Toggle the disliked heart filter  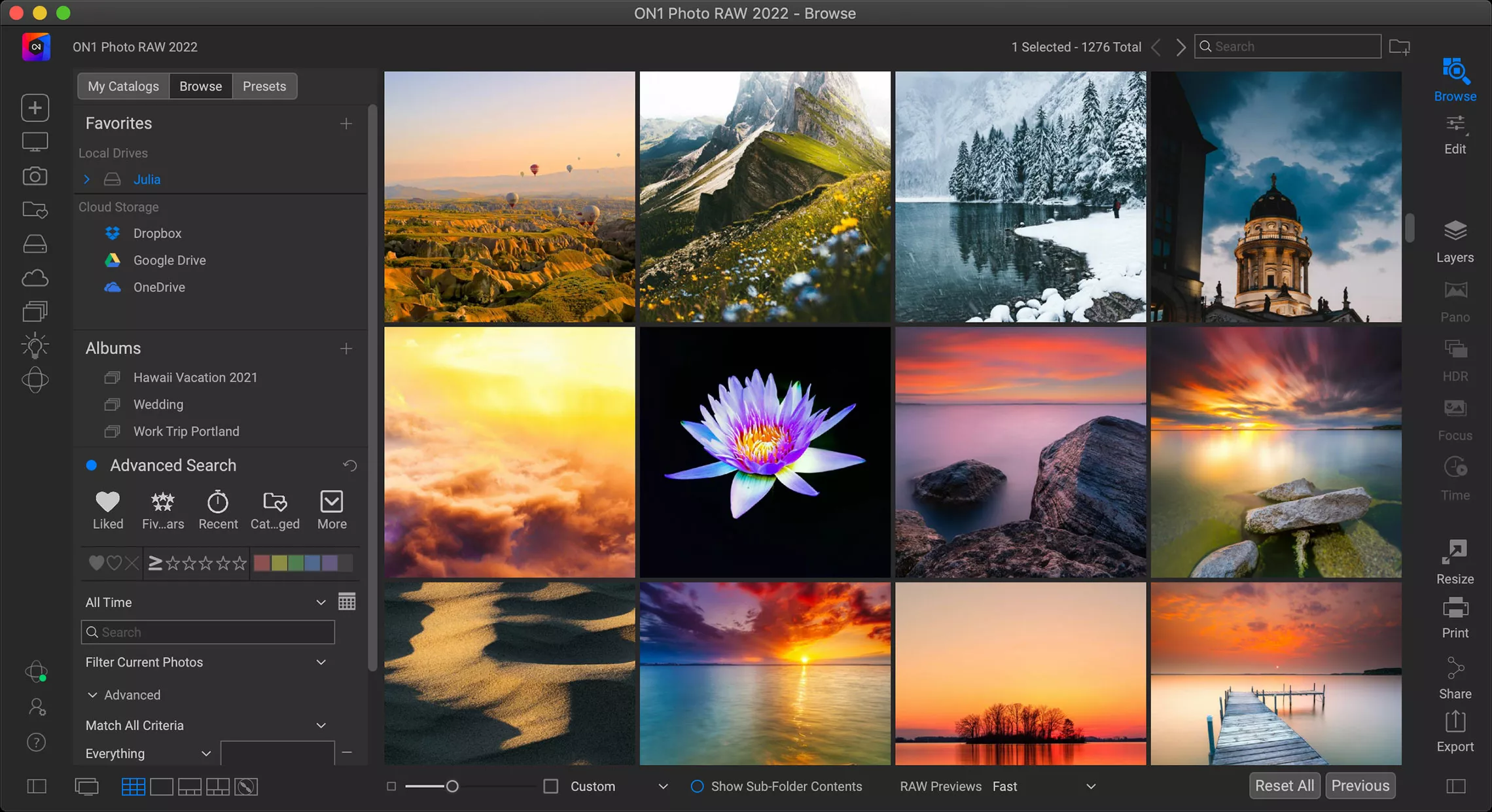[x=115, y=563]
